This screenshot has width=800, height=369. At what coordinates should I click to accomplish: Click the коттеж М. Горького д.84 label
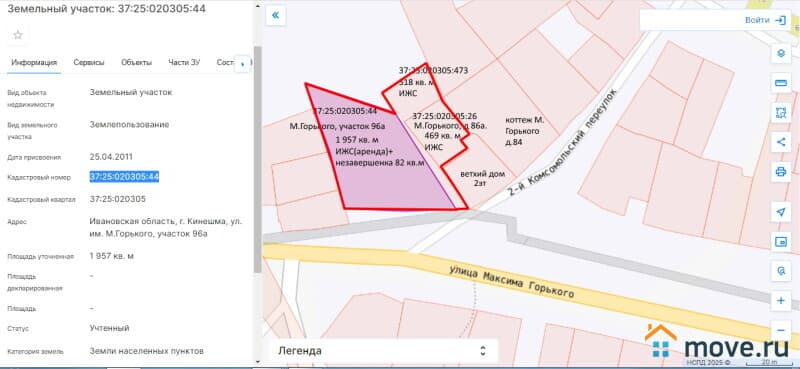pyautogui.click(x=524, y=131)
